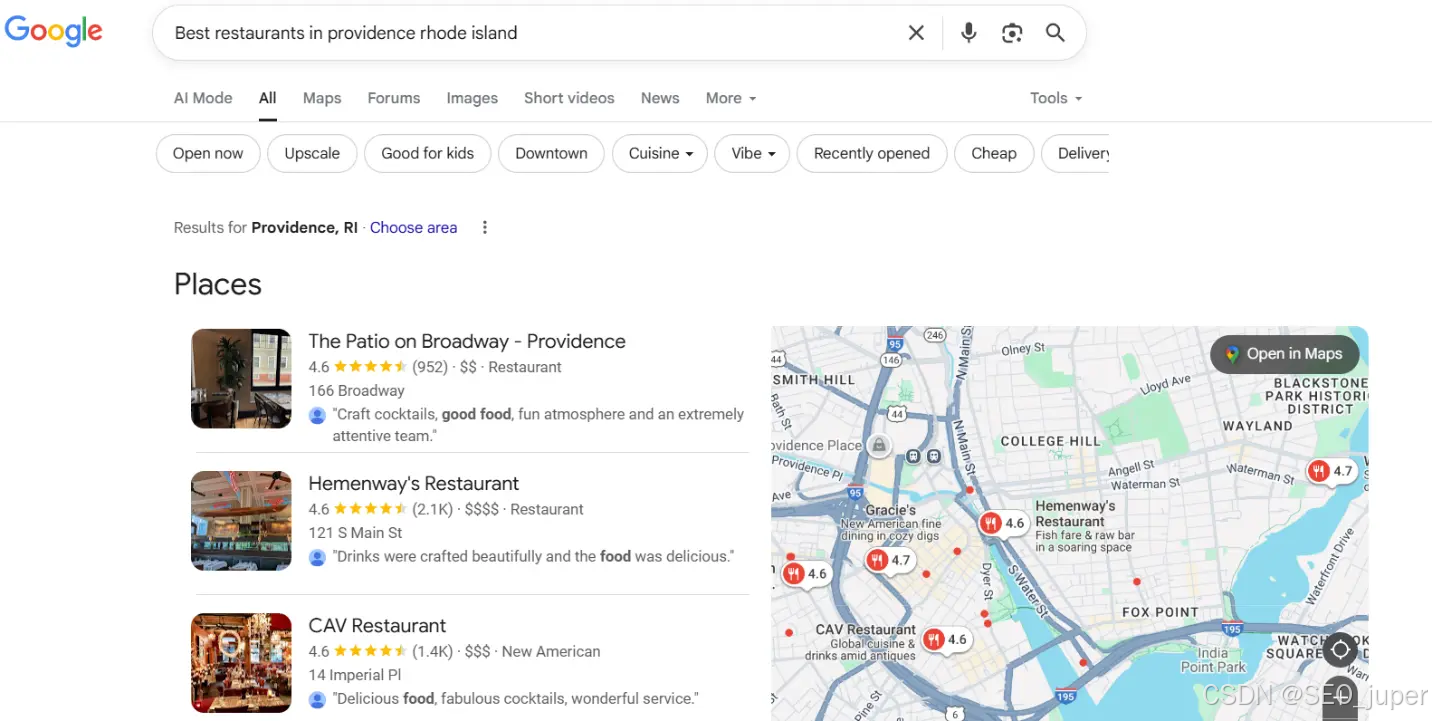Viewport: 1432px width, 721px height.
Task: Toggle the Good for kids filter chip
Action: tap(428, 153)
